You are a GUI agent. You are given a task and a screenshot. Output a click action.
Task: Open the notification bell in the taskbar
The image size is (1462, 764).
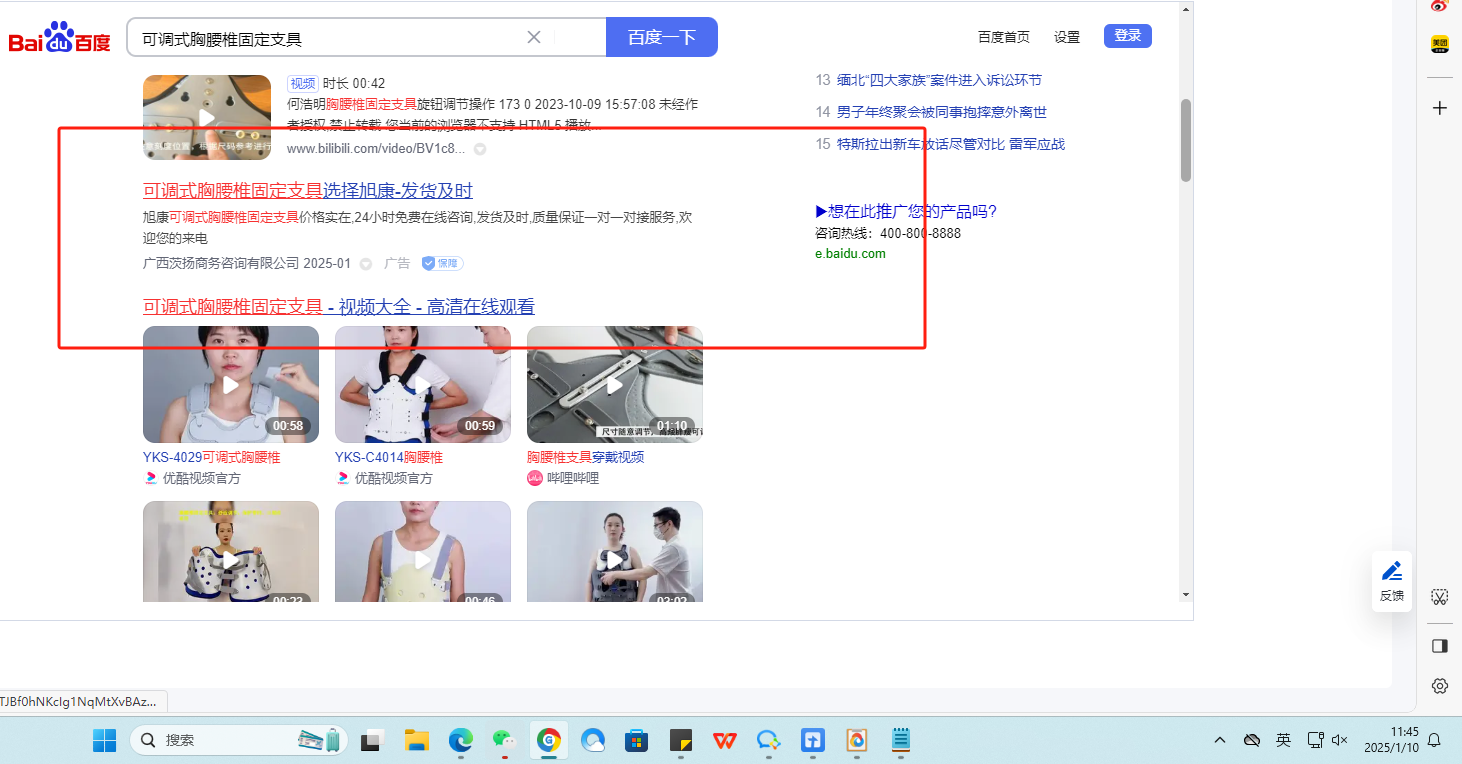1434,741
